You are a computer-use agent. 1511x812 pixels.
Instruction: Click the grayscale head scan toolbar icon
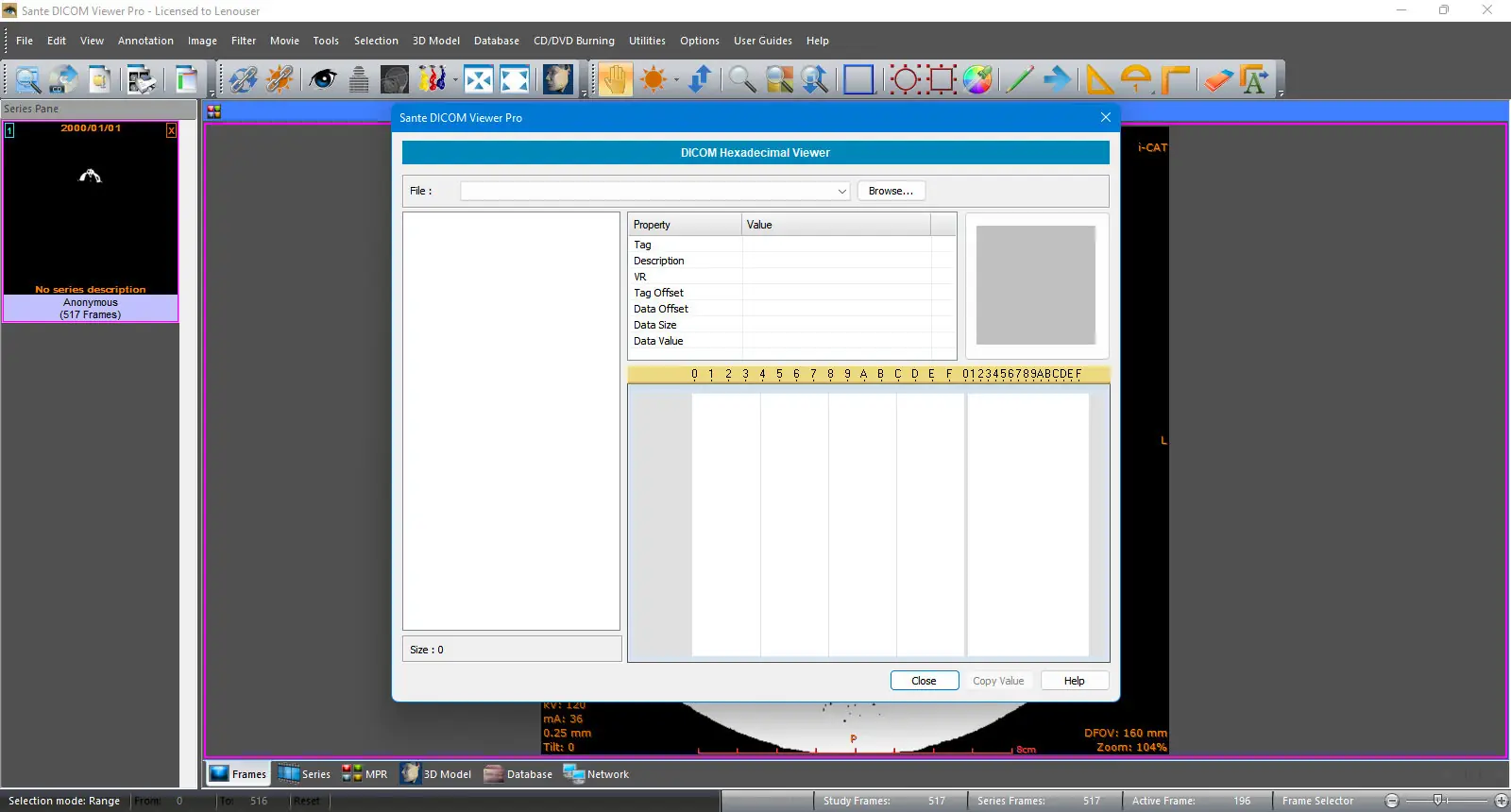[395, 79]
